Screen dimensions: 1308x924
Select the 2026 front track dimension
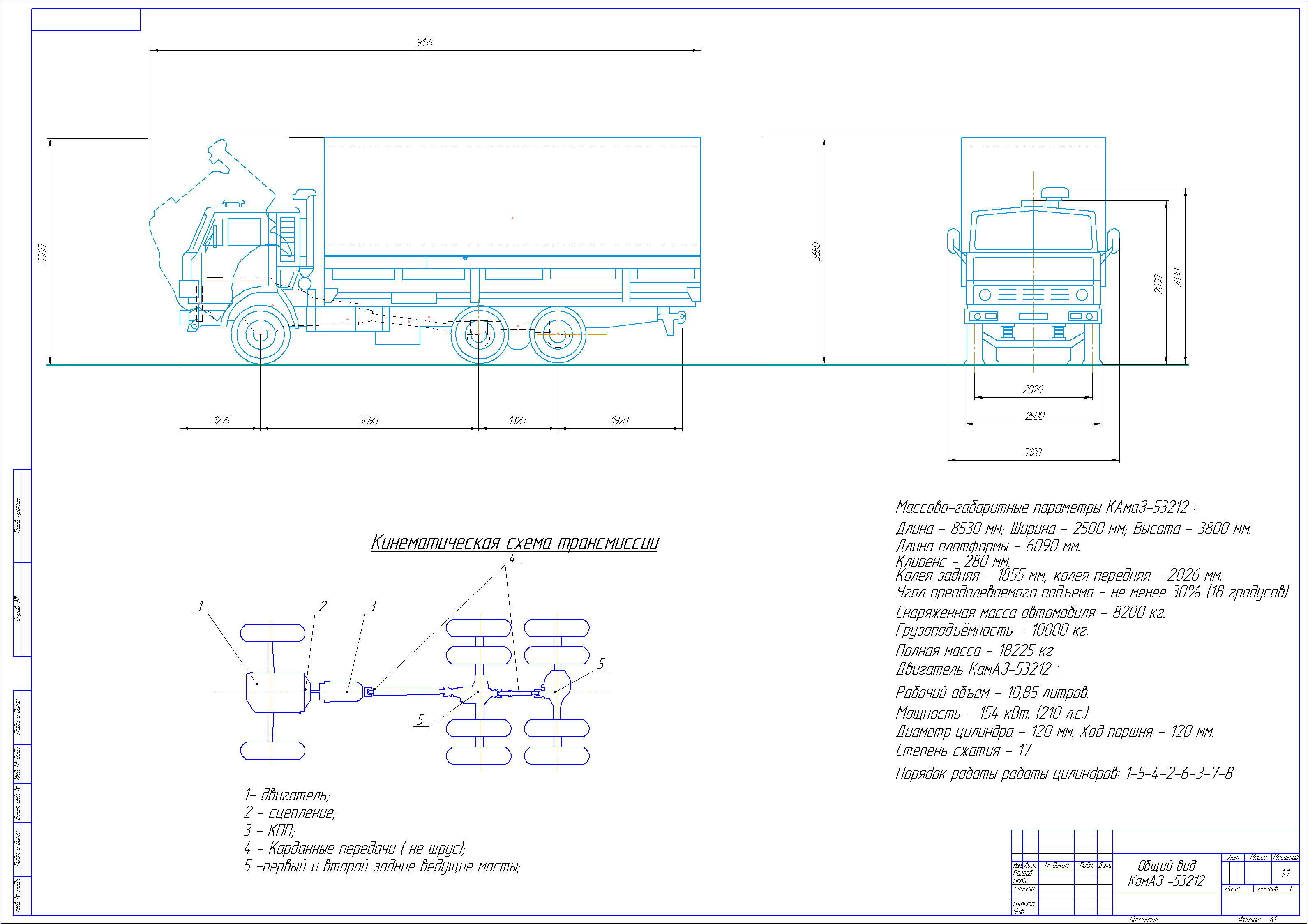1032,389
